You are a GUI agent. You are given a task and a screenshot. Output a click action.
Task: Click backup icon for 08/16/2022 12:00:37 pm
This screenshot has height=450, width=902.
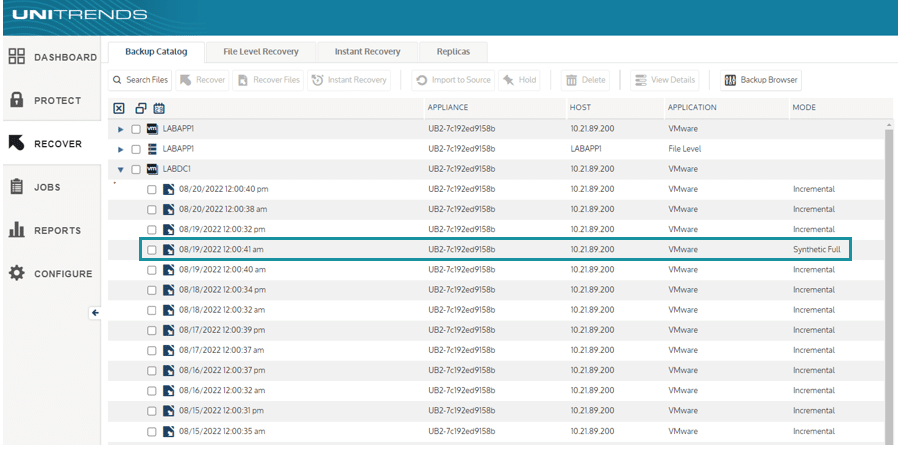168,371
